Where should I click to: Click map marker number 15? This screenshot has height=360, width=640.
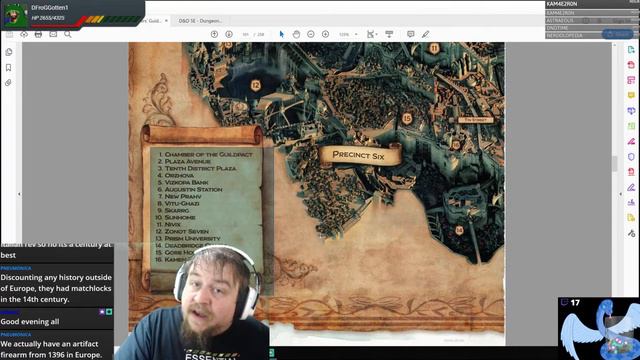coord(407,119)
